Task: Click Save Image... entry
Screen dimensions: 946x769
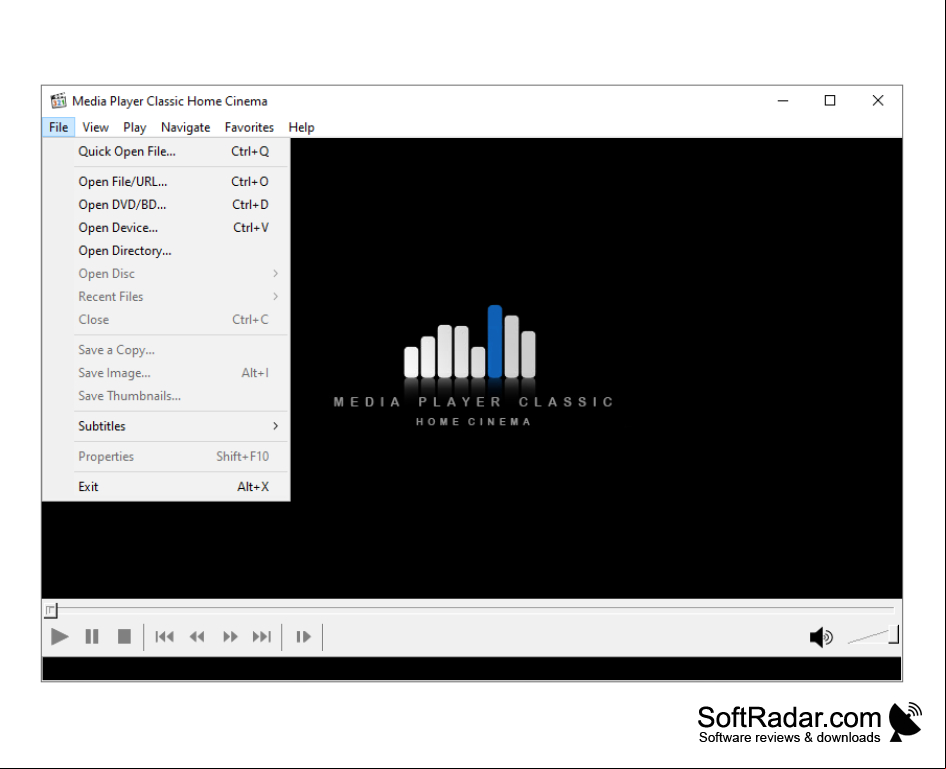Action: pos(166,373)
